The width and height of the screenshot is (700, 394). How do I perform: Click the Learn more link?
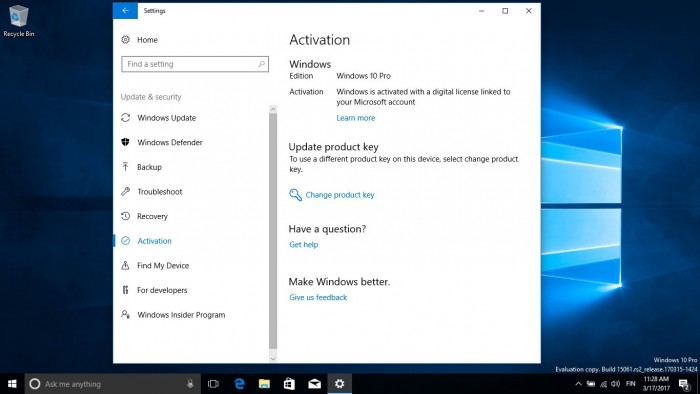pos(356,118)
